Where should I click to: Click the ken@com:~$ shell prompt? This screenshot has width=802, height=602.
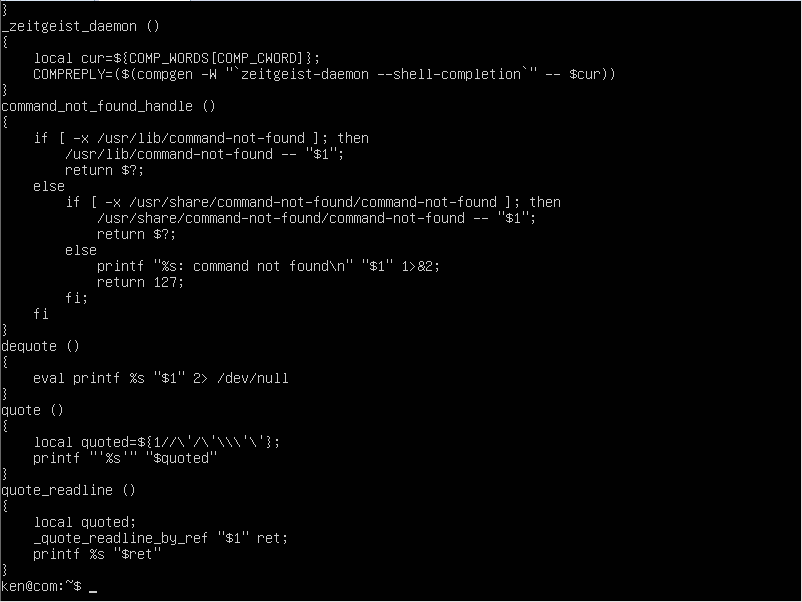click(41, 586)
